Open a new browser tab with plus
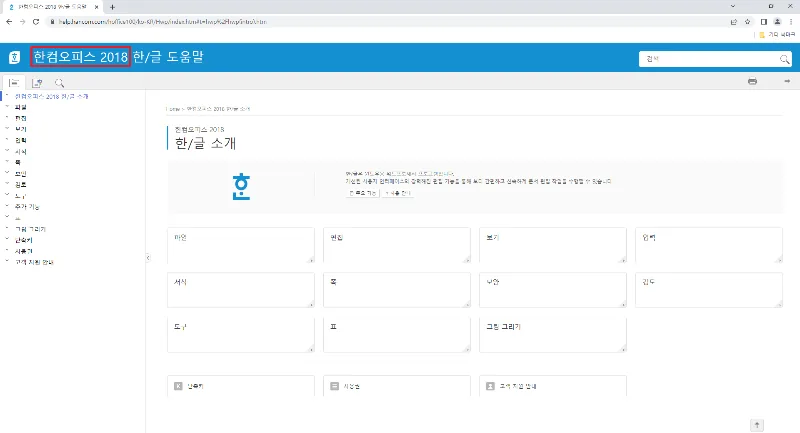 click(x=112, y=7)
